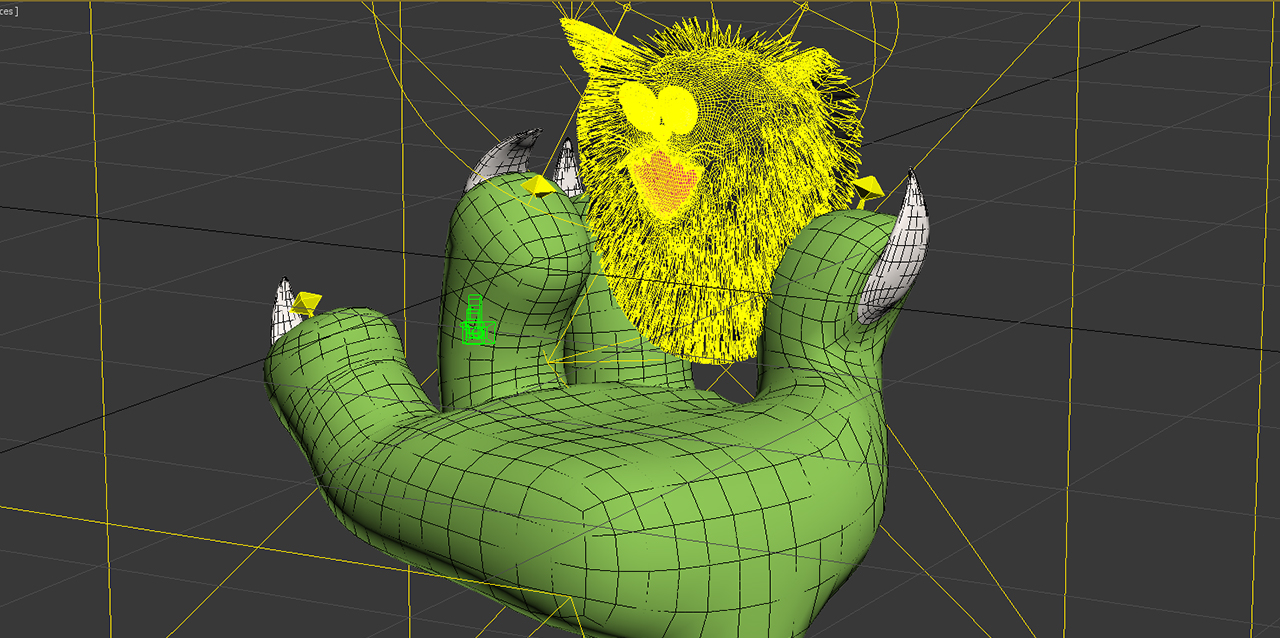Select the yellow helper marker on middle fingertip

537,187
